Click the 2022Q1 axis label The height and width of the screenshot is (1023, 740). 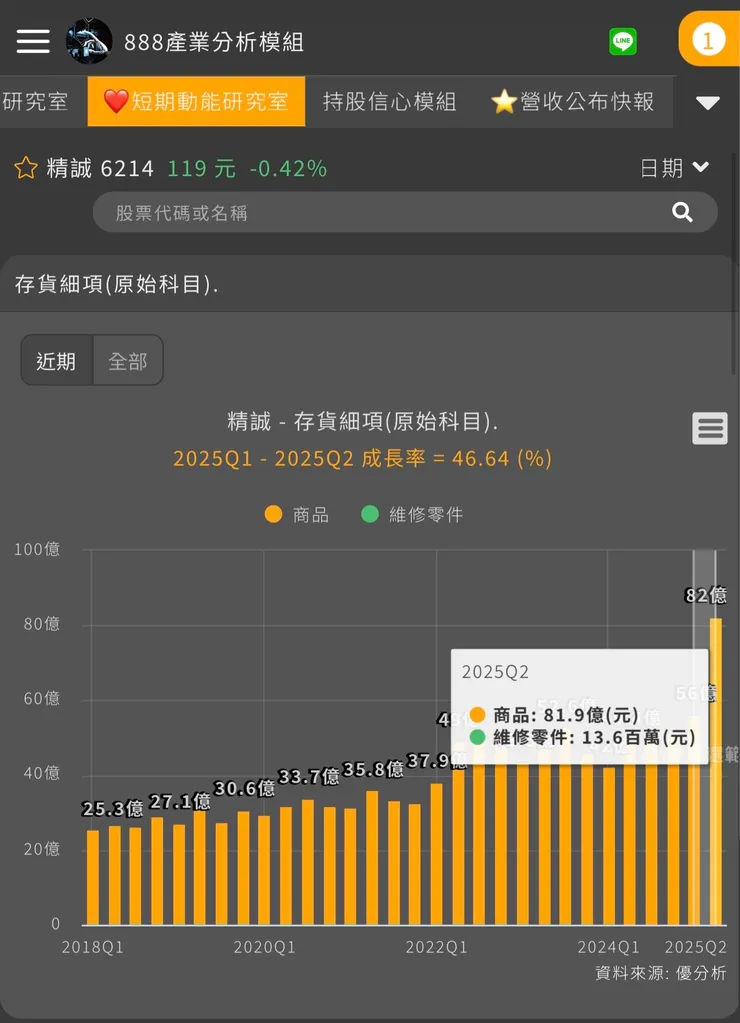437,947
